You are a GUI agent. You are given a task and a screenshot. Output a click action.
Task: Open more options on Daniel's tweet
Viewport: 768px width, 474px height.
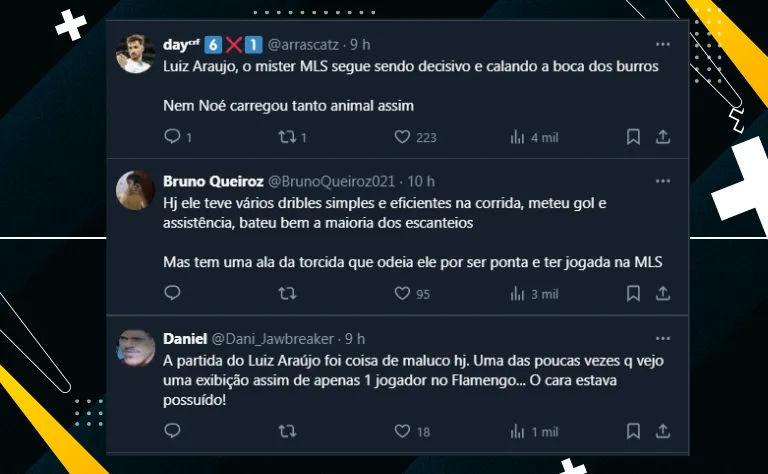click(662, 339)
